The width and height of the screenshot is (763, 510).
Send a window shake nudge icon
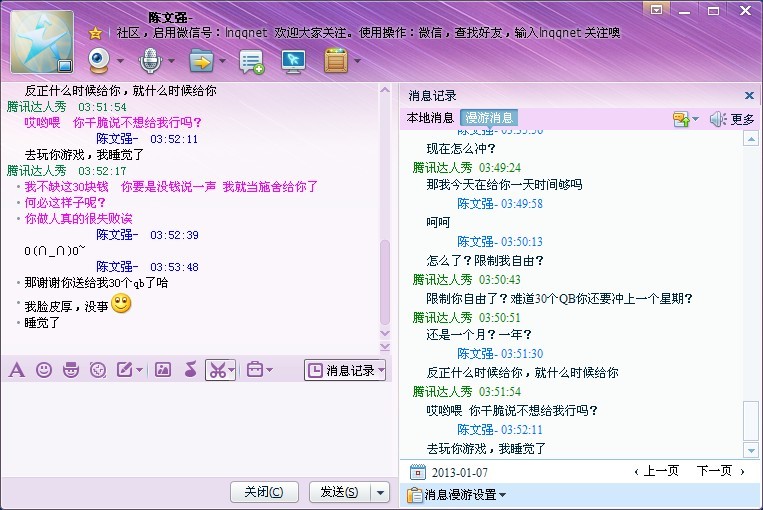(x=98, y=370)
